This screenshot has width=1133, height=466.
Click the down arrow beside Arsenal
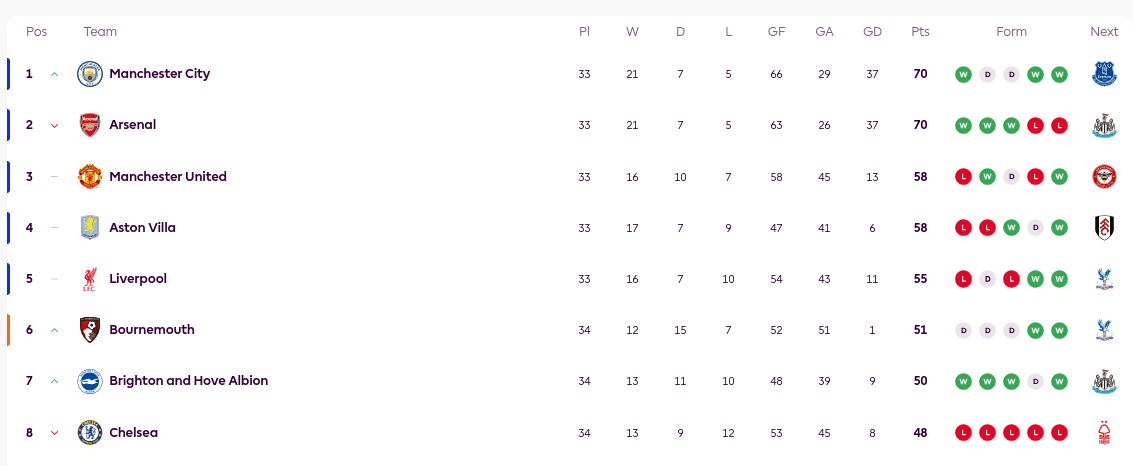coord(54,126)
